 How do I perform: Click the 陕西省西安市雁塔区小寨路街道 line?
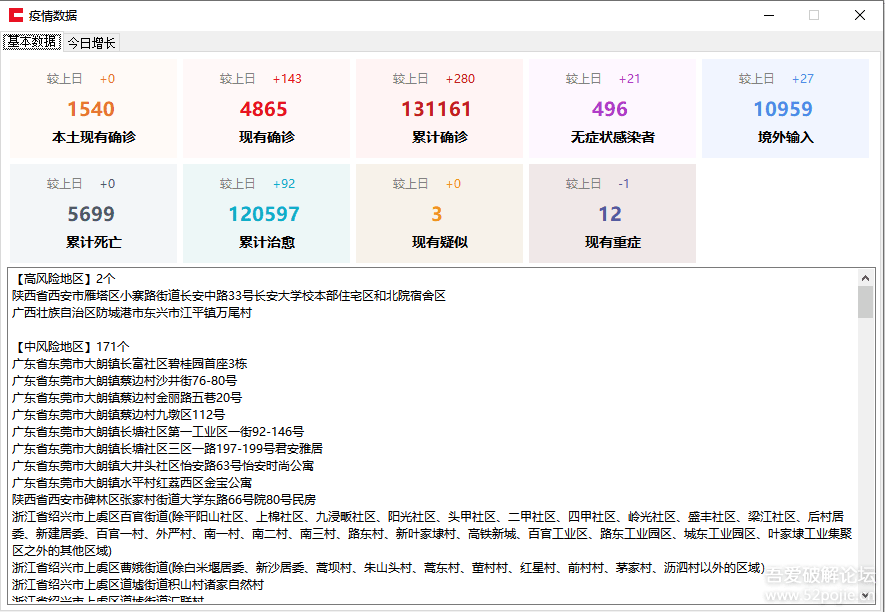tap(229, 296)
